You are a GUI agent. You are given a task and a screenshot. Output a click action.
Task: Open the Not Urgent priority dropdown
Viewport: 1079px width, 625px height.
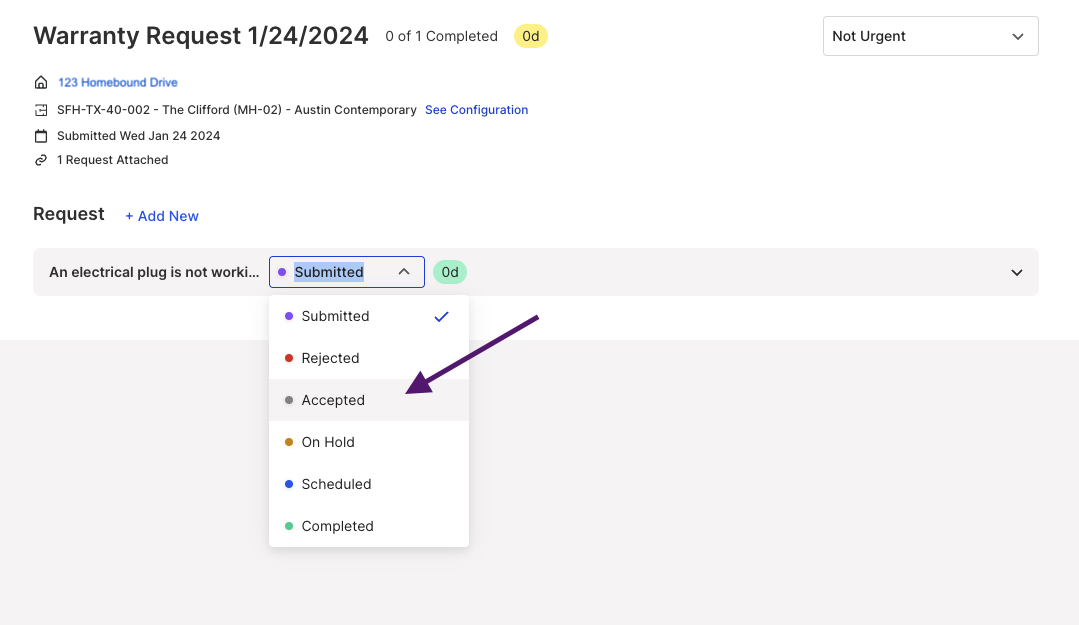click(930, 36)
